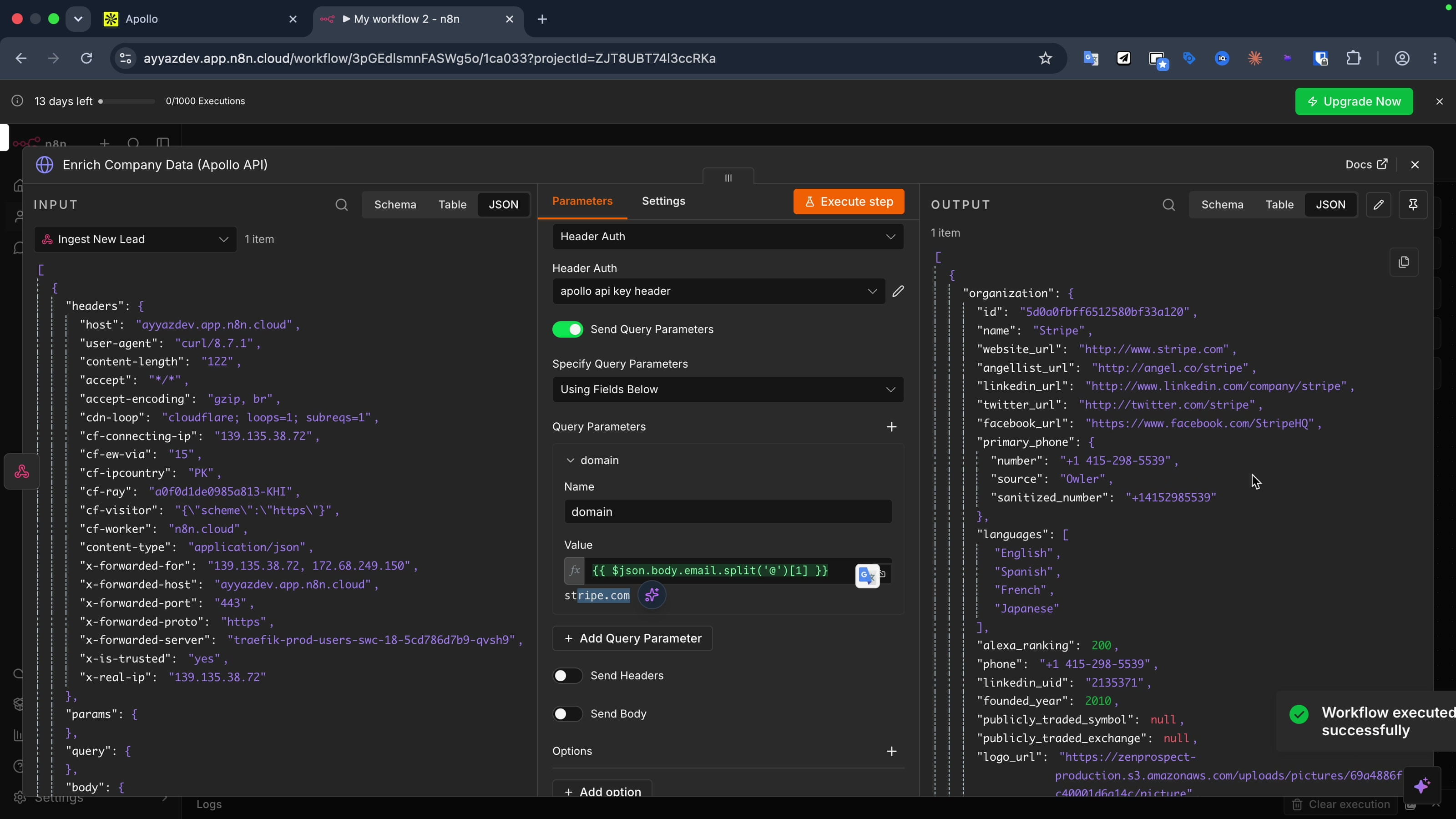
Task: Open a new browser tab
Action: coord(542,19)
